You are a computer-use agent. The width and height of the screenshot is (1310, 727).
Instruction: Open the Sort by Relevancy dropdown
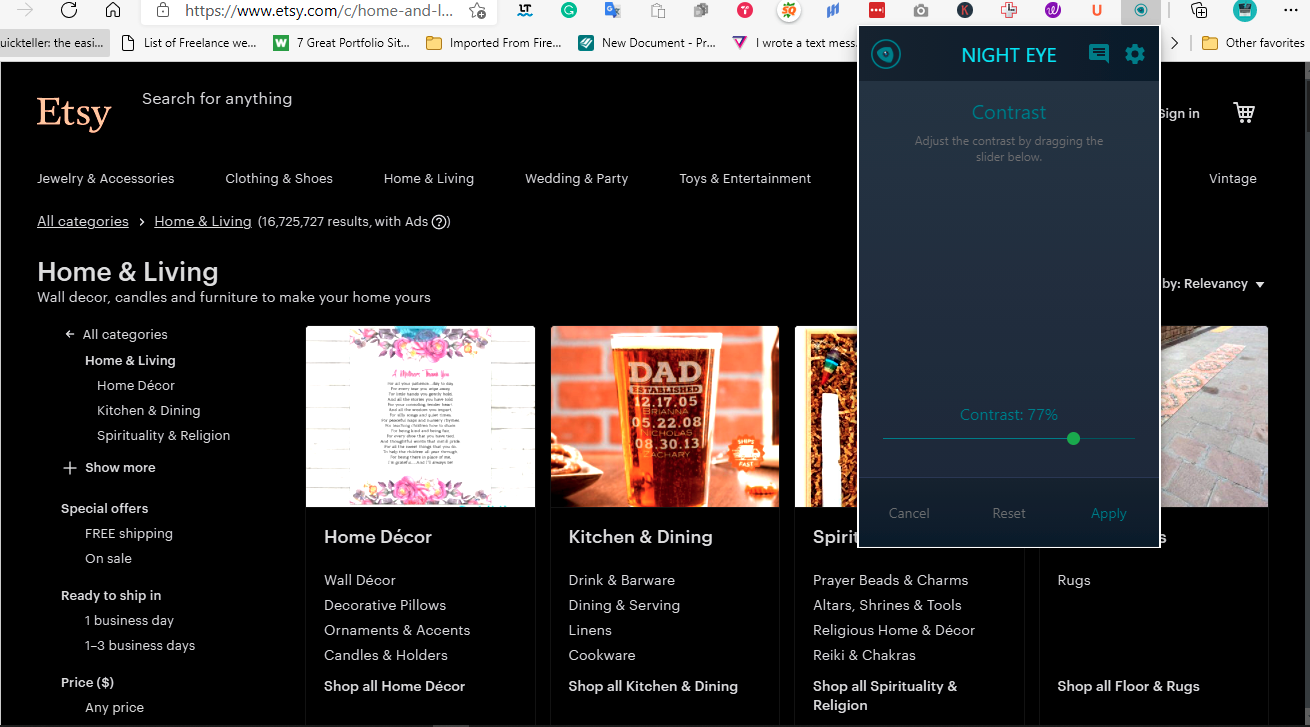coord(1212,284)
